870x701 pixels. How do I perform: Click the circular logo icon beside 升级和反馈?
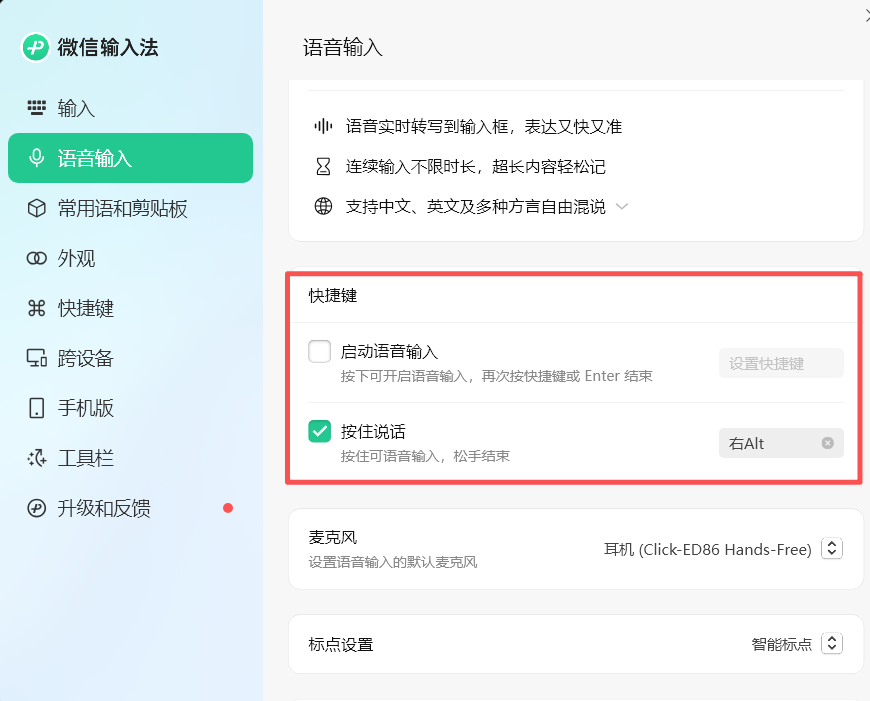click(37, 508)
